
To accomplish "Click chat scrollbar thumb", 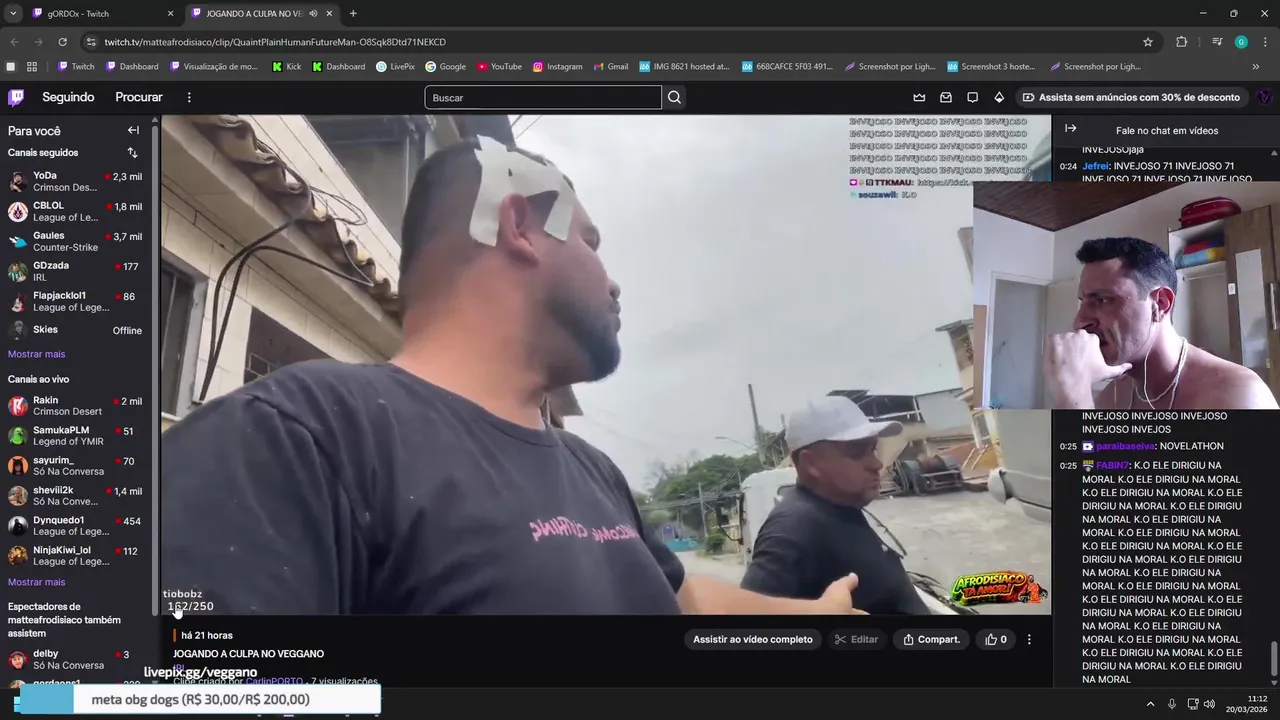I will [1274, 659].
